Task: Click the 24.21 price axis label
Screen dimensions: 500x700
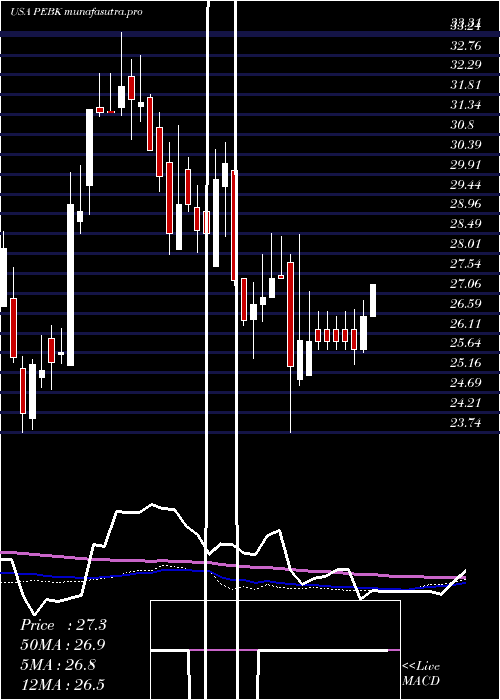Action: click(x=466, y=403)
